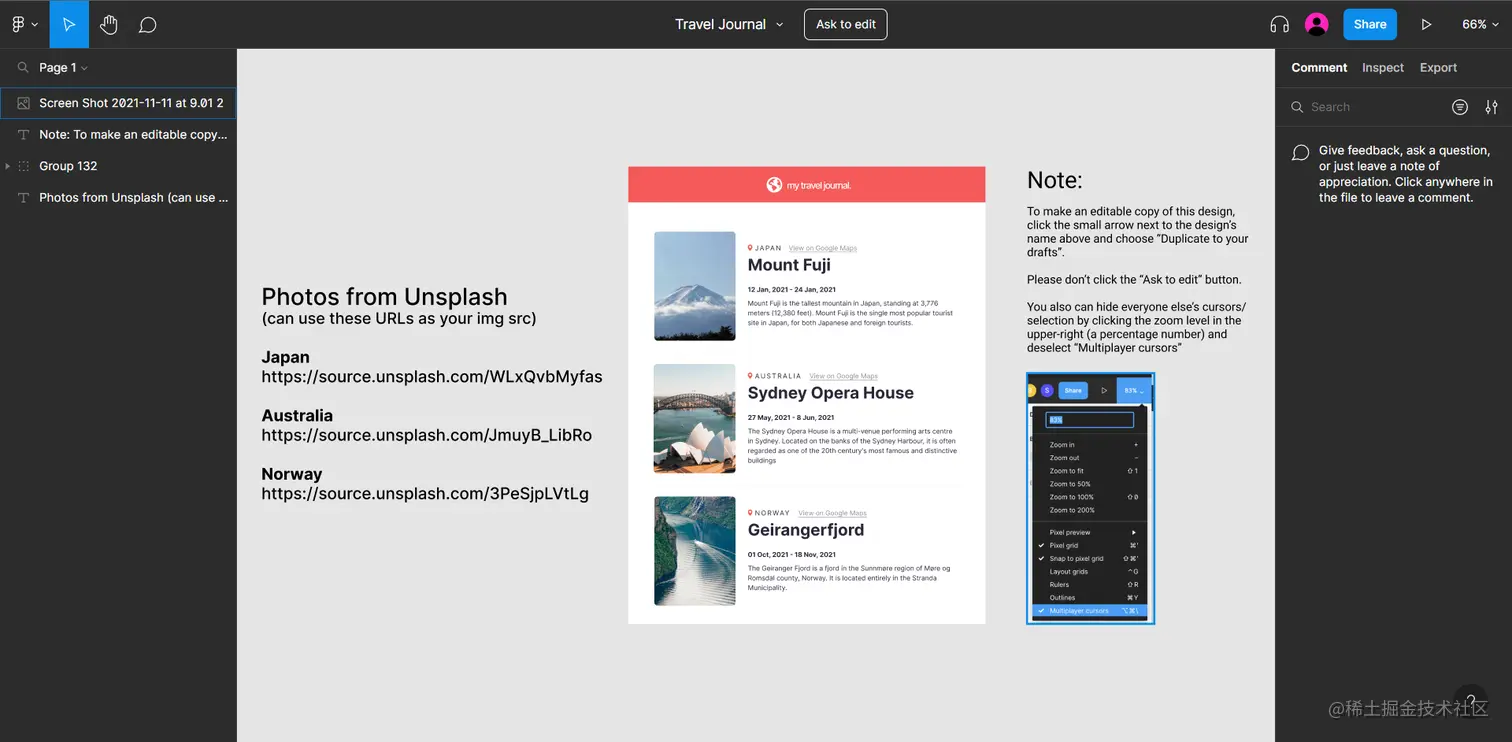Open the help question mark button
Image resolution: width=1512 pixels, height=742 pixels.
(x=1471, y=701)
